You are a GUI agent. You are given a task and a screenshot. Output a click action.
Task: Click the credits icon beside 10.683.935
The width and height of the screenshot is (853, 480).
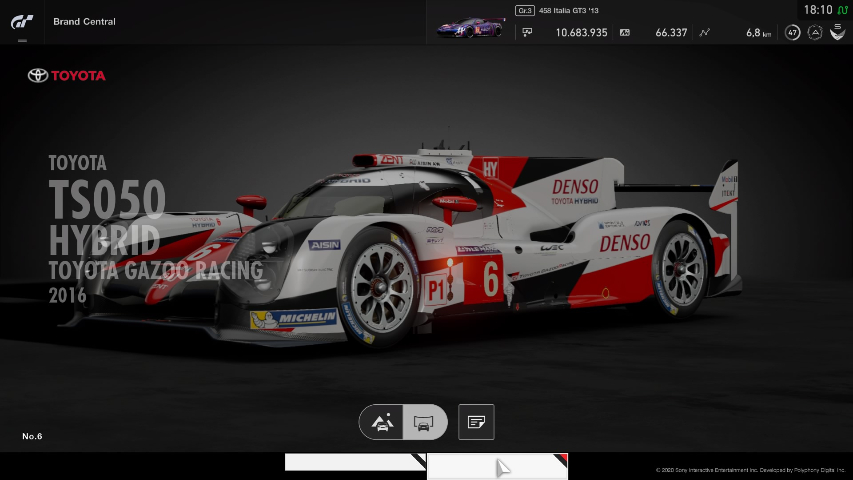[527, 32]
